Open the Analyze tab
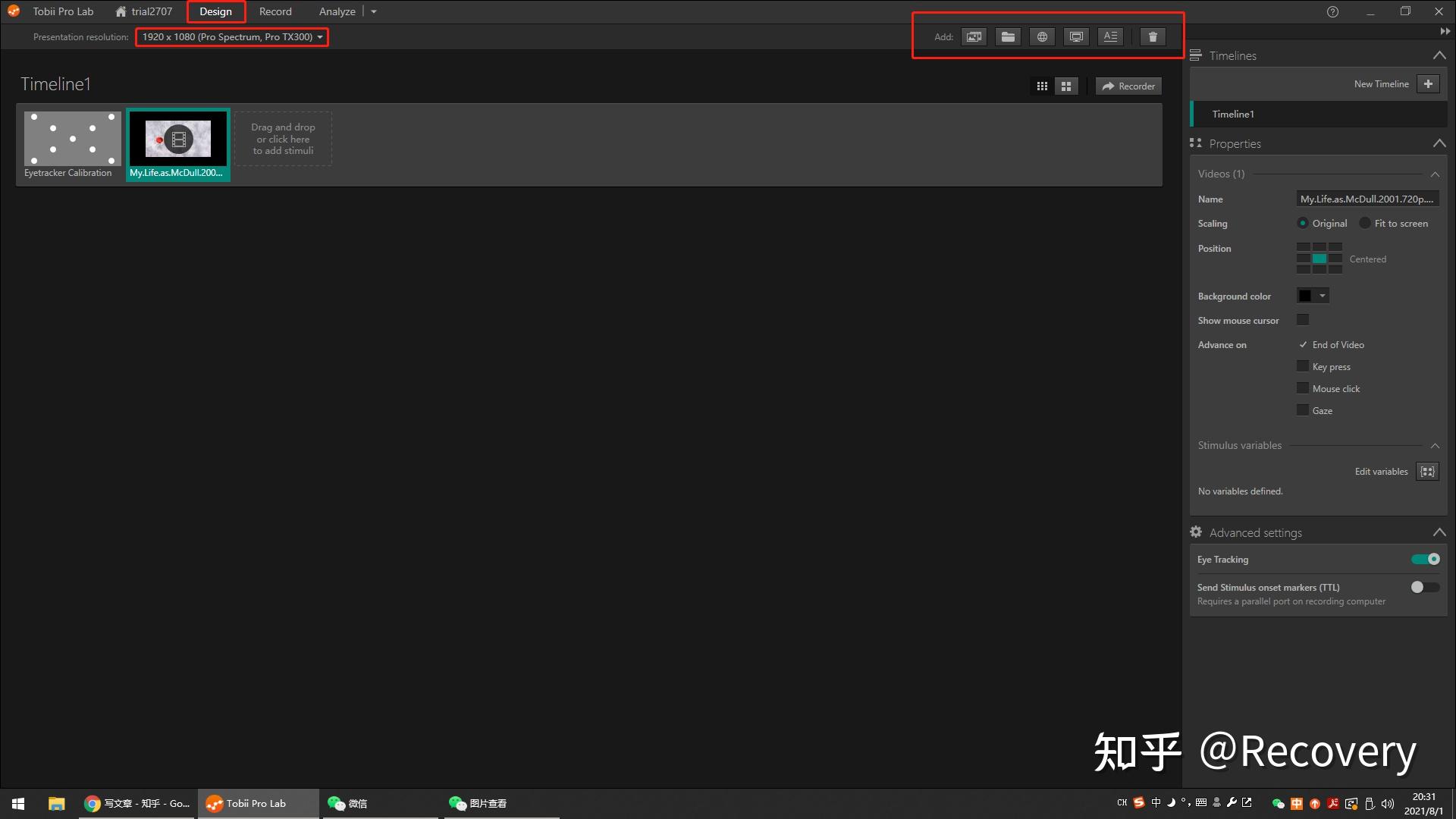1456x819 pixels. coord(337,11)
